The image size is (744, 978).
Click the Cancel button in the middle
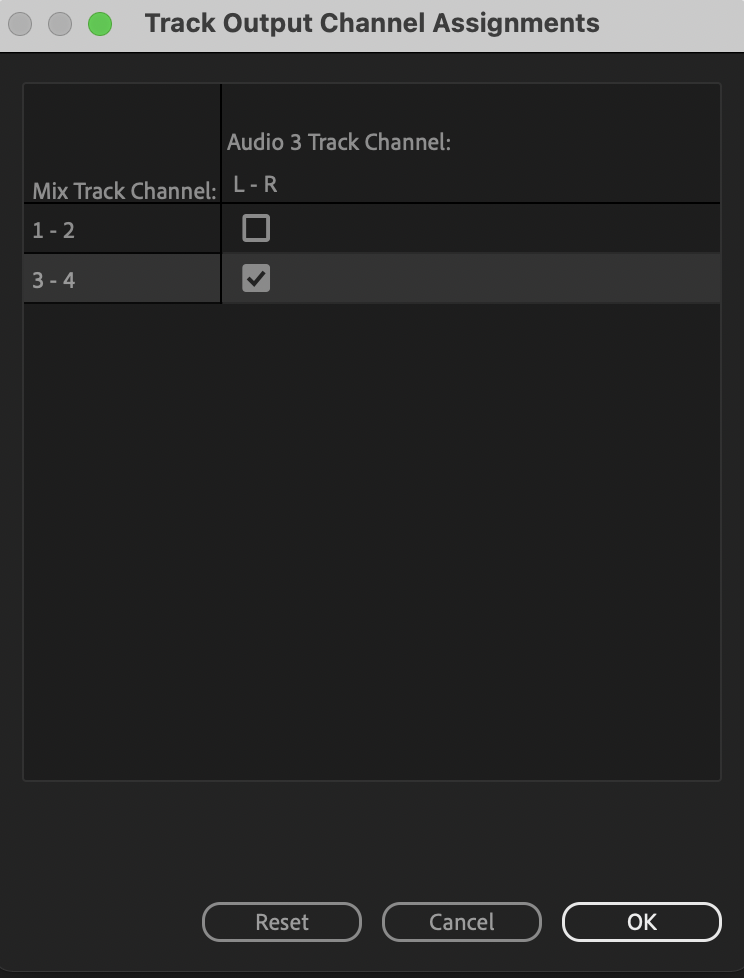click(x=461, y=921)
